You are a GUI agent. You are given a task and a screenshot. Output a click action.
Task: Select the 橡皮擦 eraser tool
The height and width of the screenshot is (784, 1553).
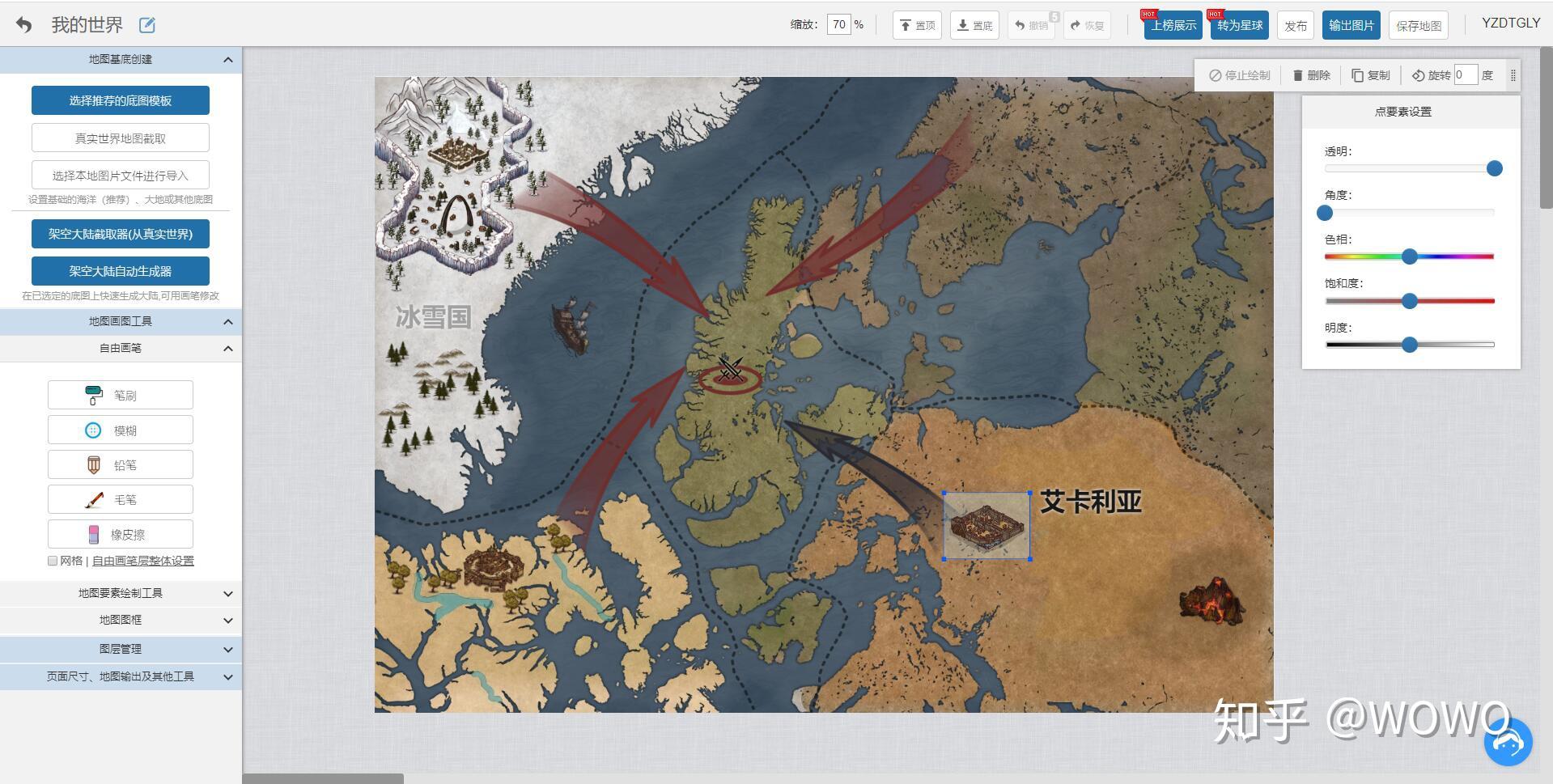pos(121,535)
